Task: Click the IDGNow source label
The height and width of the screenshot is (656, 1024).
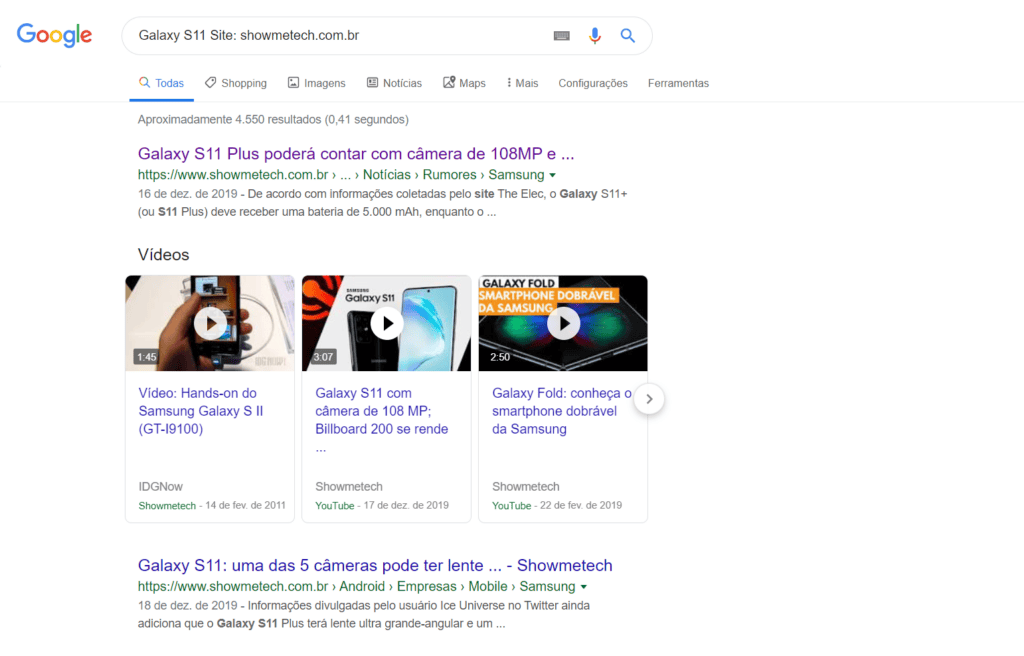Action: coord(161,487)
